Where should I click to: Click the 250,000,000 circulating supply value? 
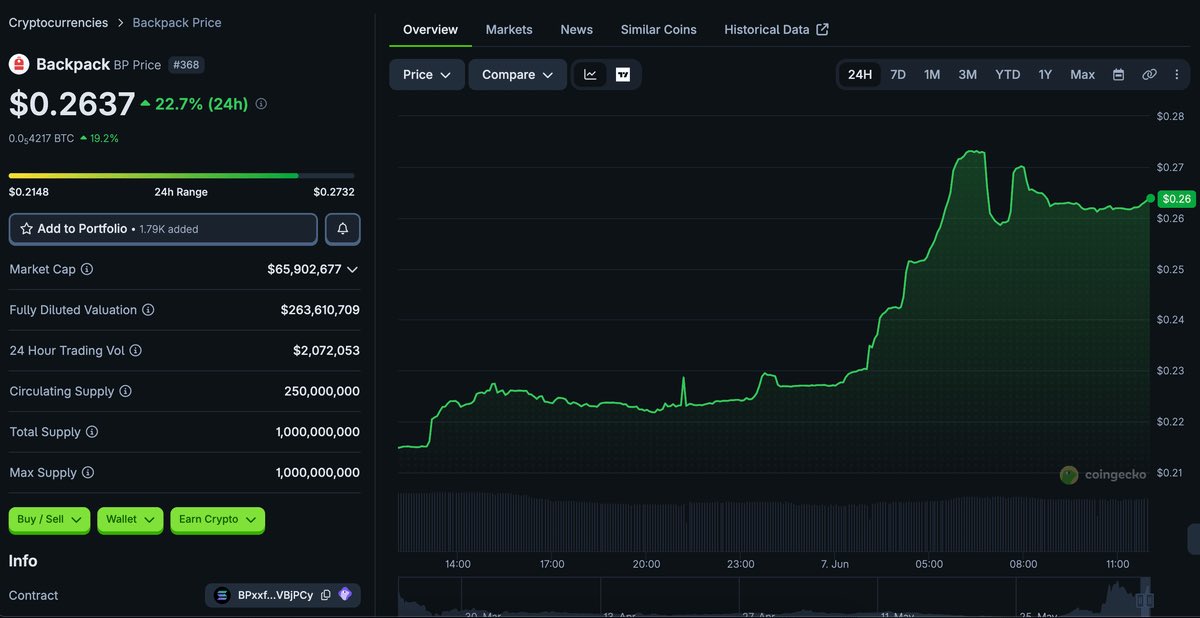point(322,391)
